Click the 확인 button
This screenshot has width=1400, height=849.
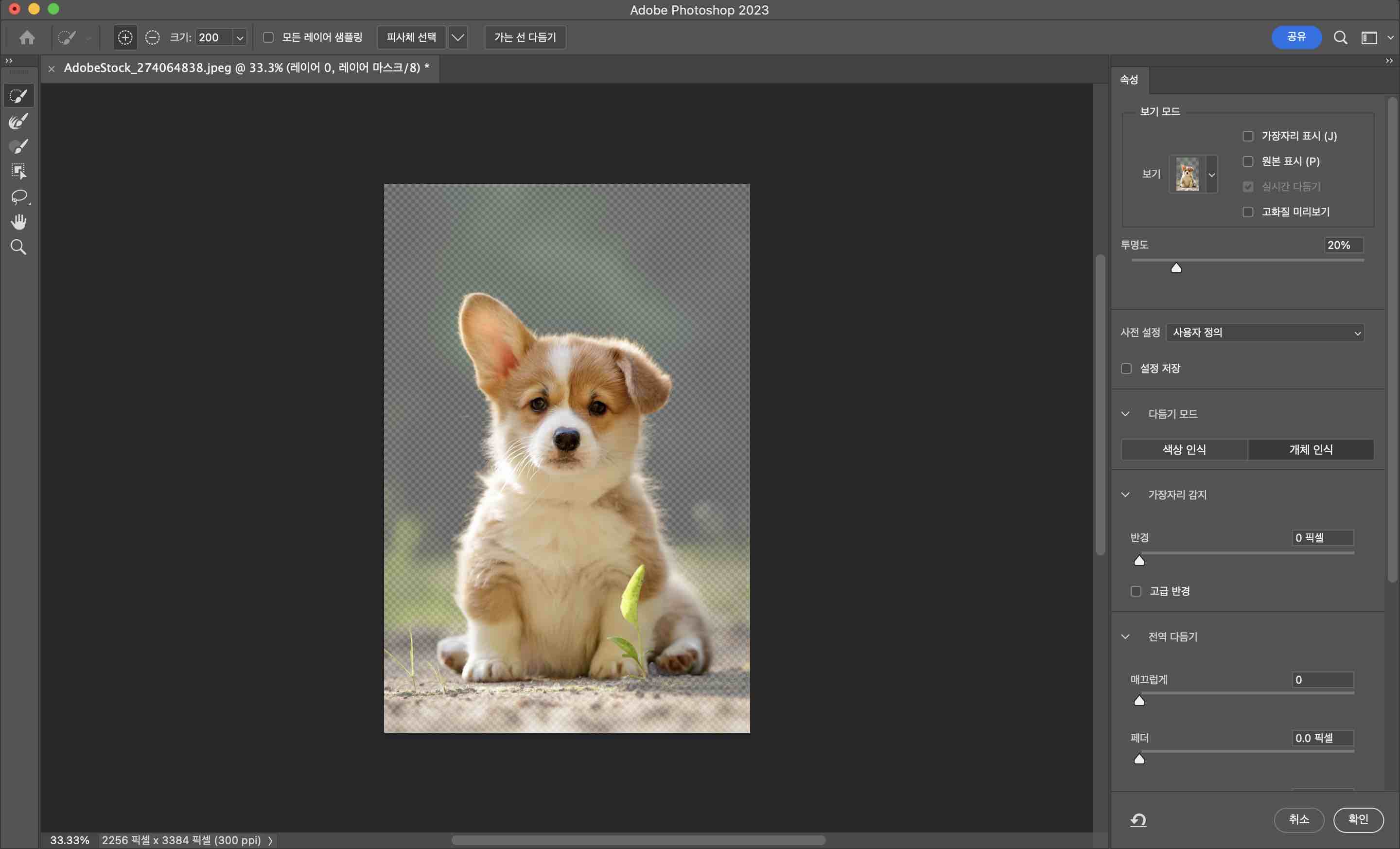click(x=1358, y=819)
